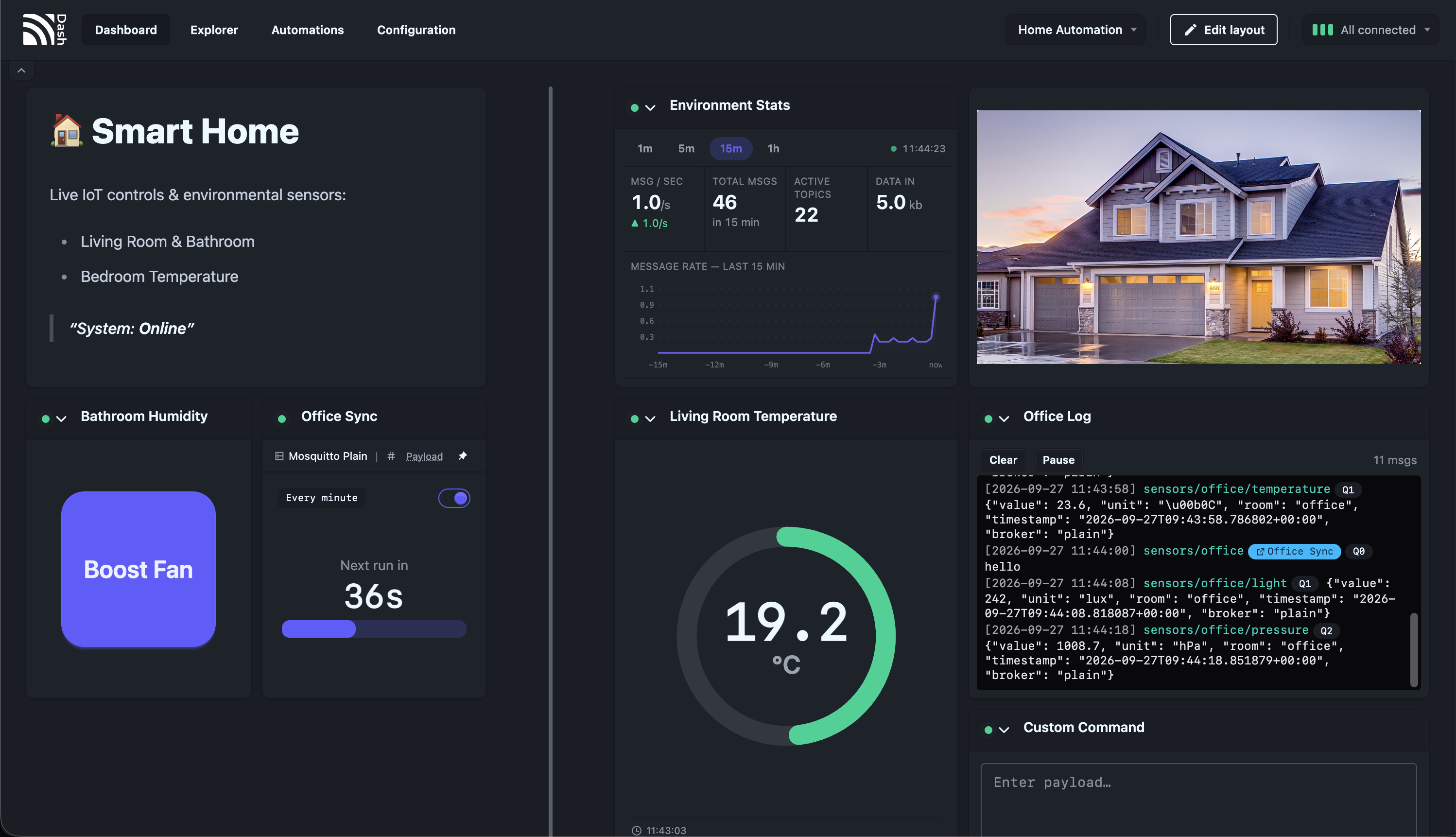Click the broker icon beside Mosquitto Plain
The width and height of the screenshot is (1456, 837).
click(x=279, y=456)
